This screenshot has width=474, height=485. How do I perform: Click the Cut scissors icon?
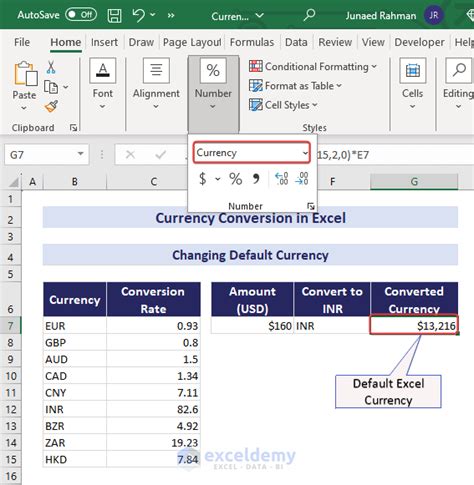[51, 67]
